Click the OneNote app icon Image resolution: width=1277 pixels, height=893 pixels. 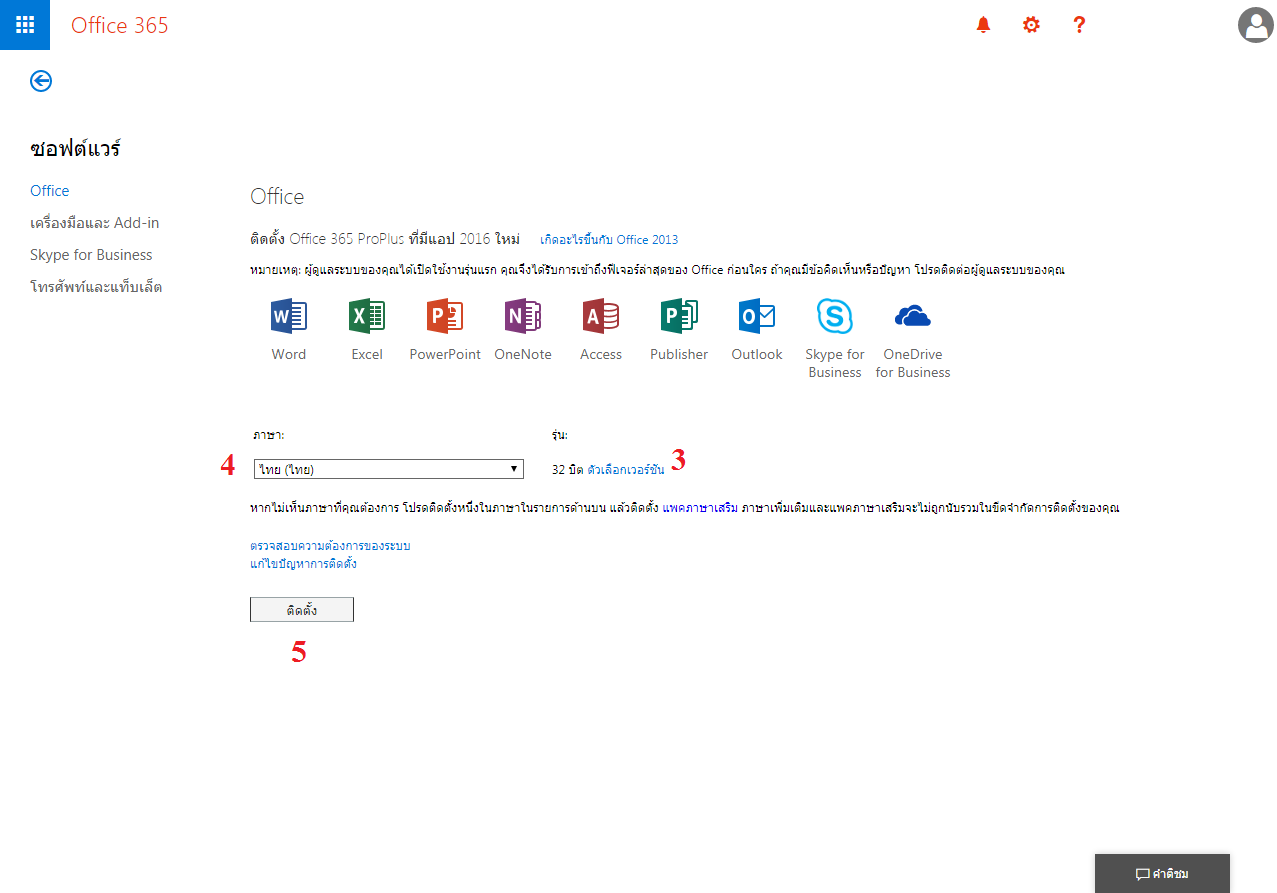coord(523,317)
